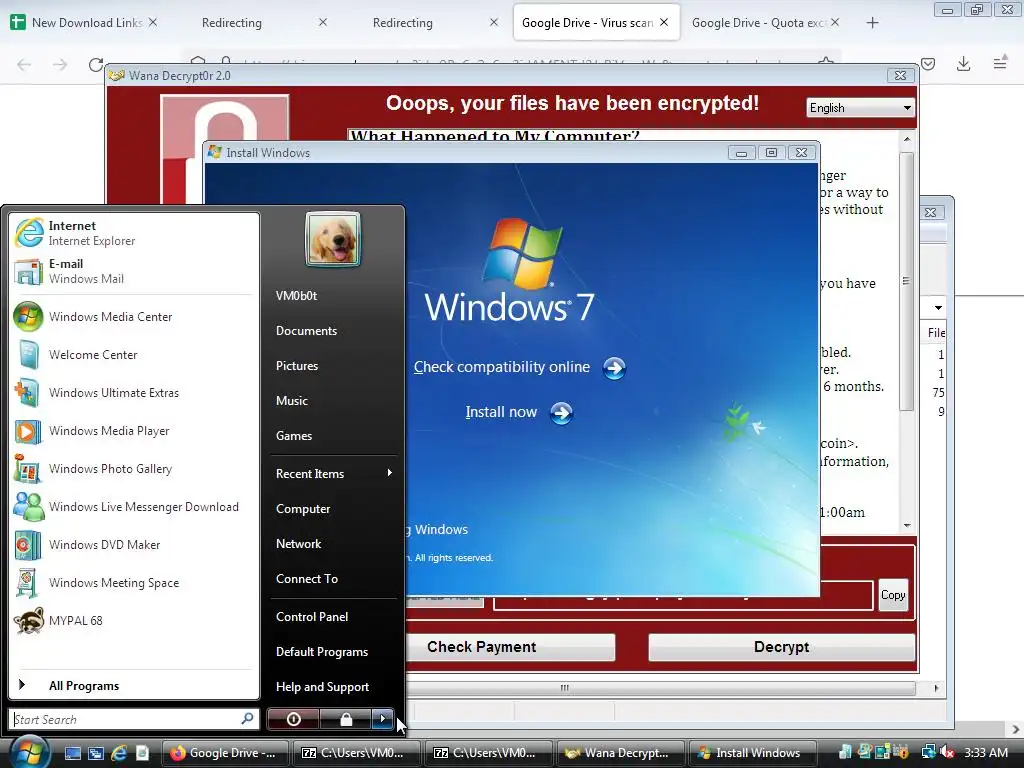
Task: Expand Recent Items submenu
Action: (x=333, y=473)
